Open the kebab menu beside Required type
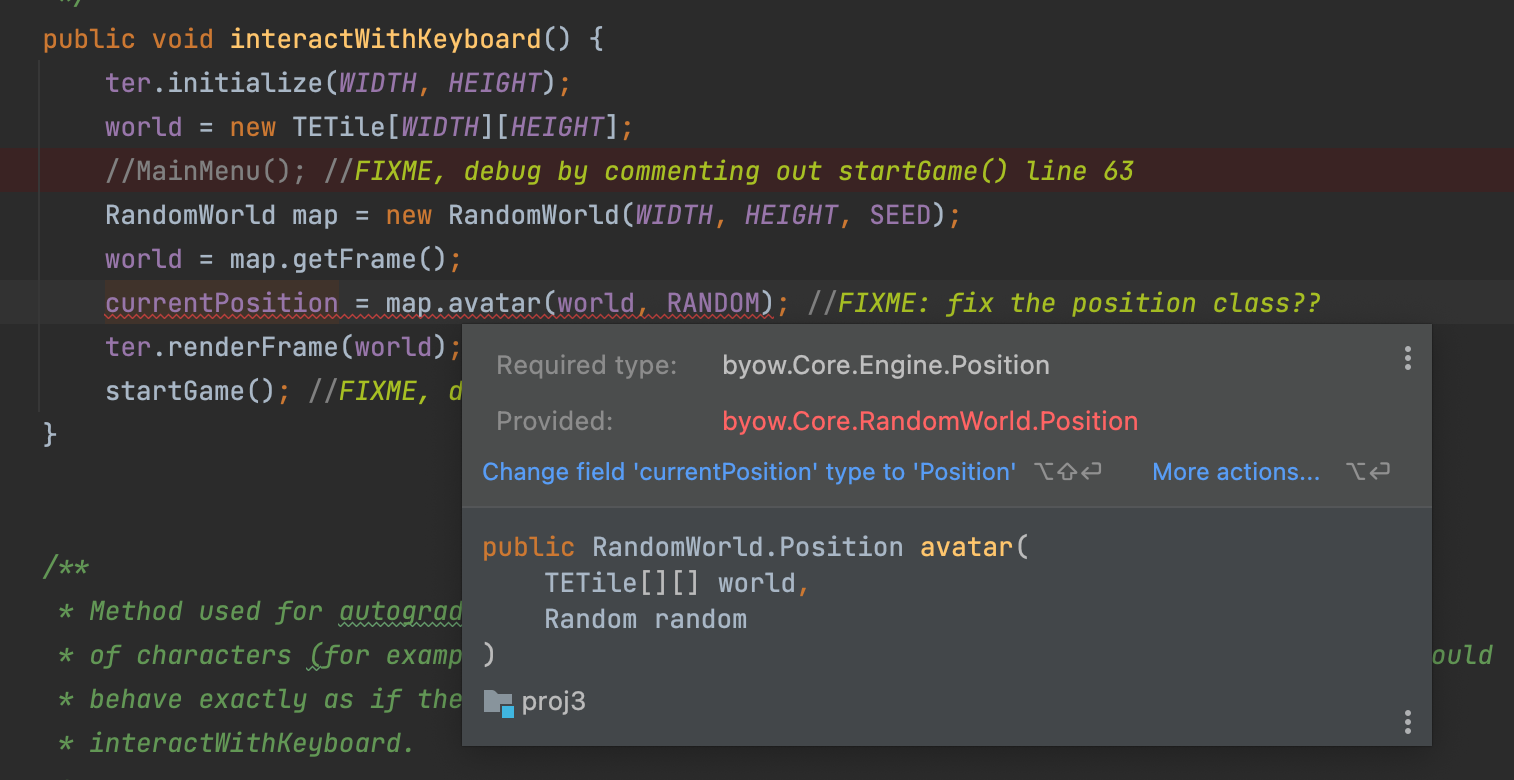 [1407, 358]
